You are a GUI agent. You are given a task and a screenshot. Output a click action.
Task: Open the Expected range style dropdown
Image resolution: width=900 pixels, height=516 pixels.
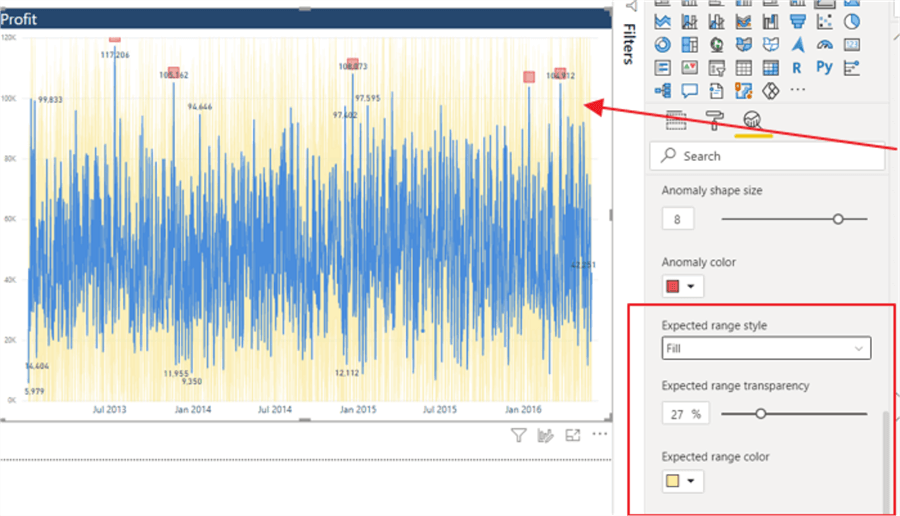click(x=765, y=348)
